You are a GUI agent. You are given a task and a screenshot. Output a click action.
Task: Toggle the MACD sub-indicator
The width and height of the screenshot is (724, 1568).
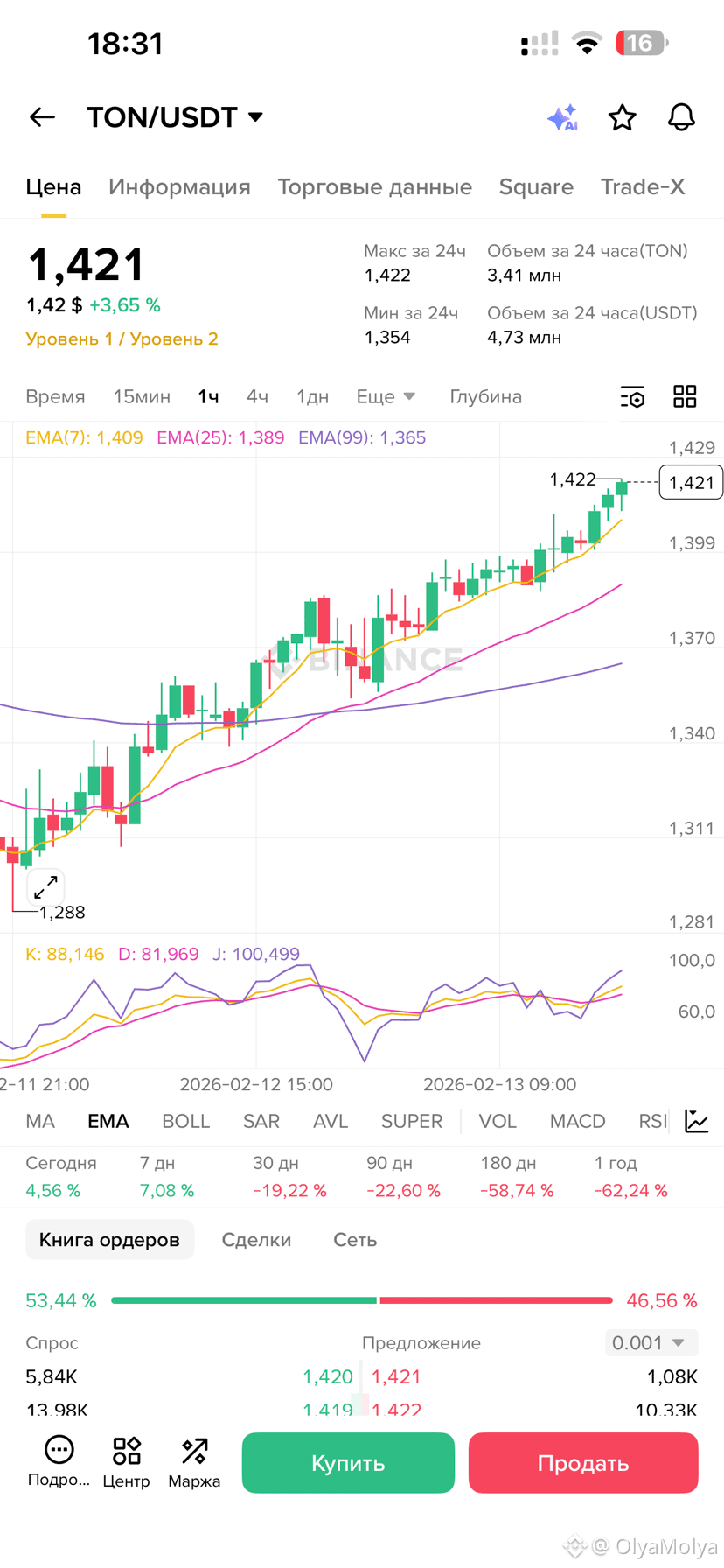pos(577,1121)
